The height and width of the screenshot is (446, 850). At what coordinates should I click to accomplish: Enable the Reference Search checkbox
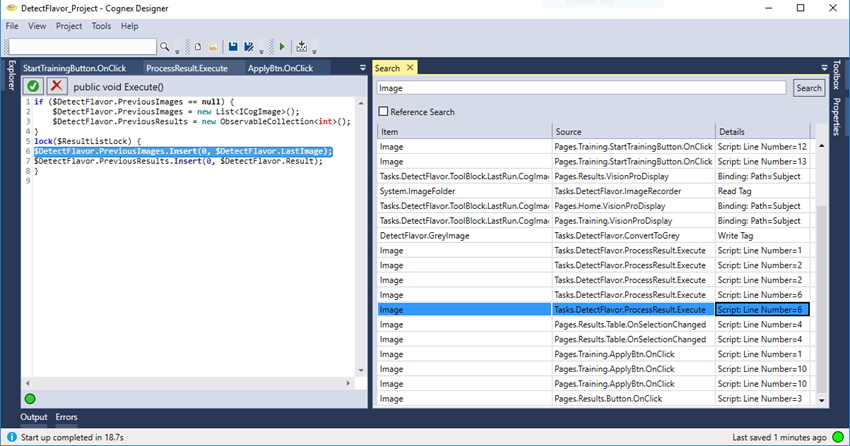pos(384,112)
